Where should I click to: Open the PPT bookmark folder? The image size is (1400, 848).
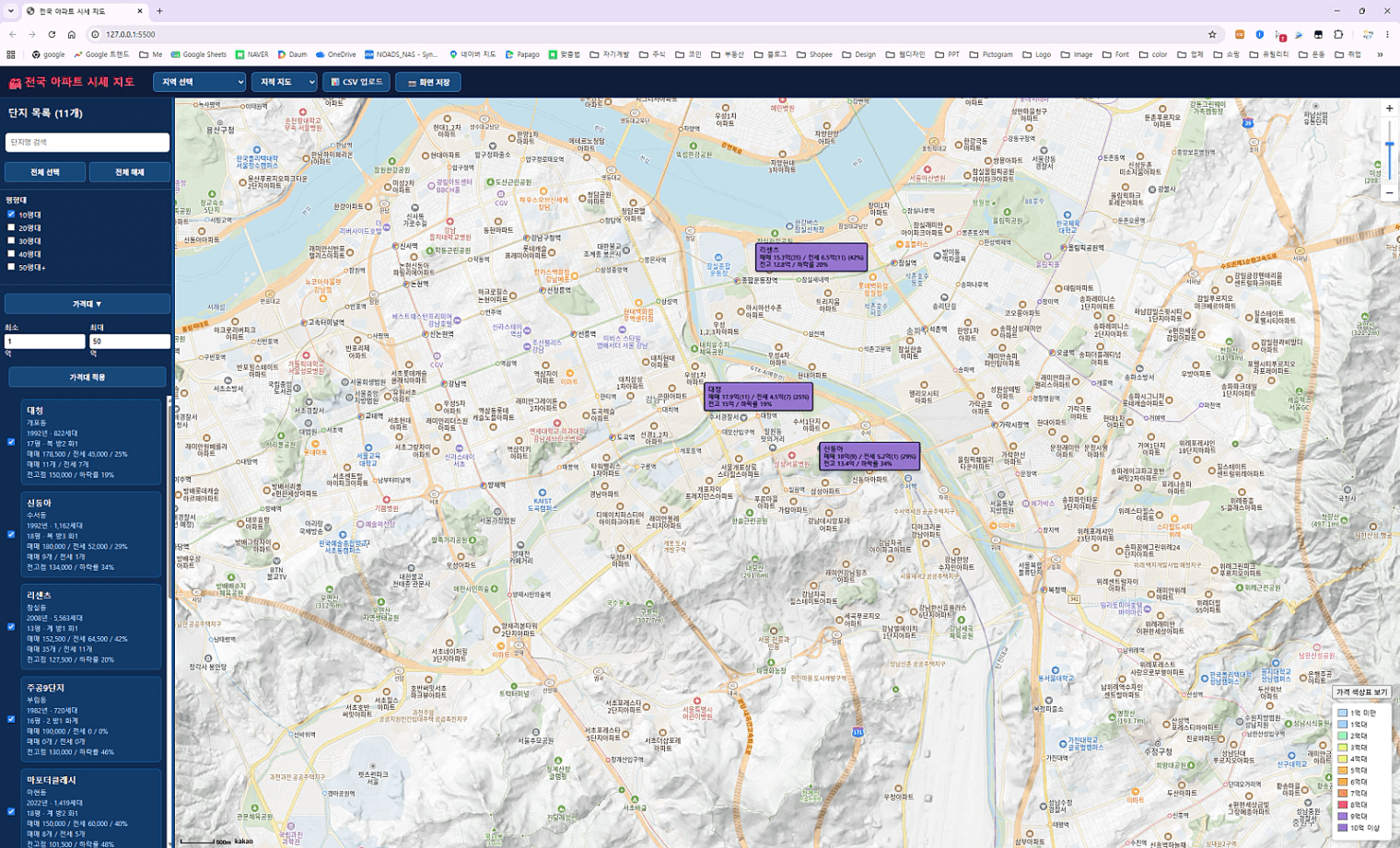945,54
